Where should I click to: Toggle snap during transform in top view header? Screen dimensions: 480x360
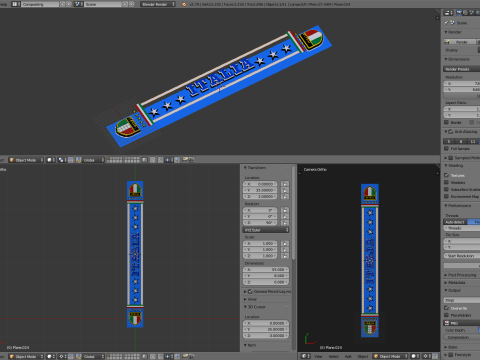[161, 160]
